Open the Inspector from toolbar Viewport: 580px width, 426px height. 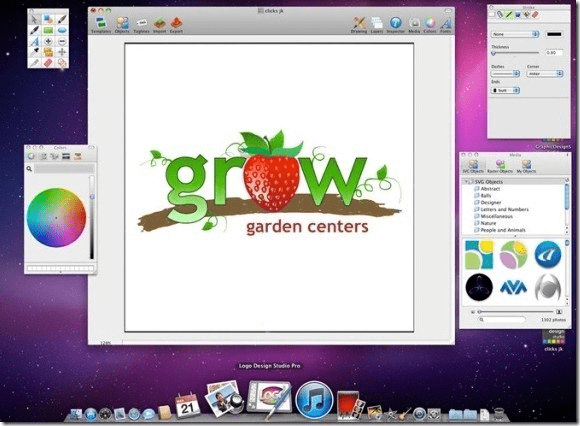click(x=395, y=25)
